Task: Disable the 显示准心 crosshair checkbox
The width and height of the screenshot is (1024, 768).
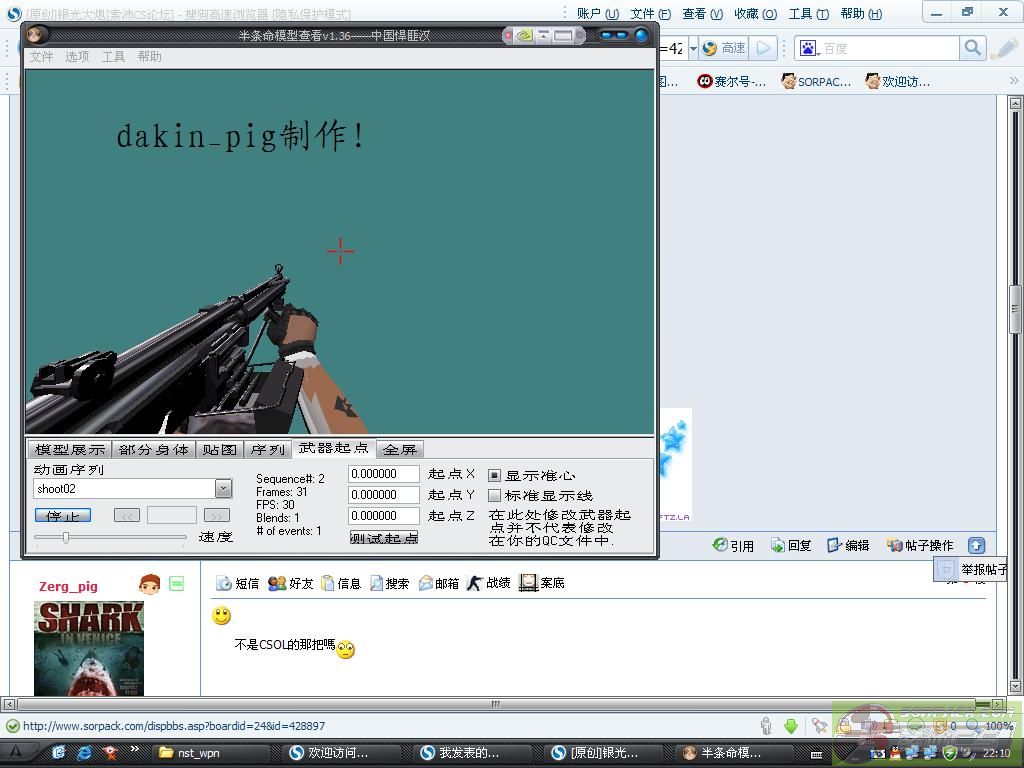Action: point(494,476)
